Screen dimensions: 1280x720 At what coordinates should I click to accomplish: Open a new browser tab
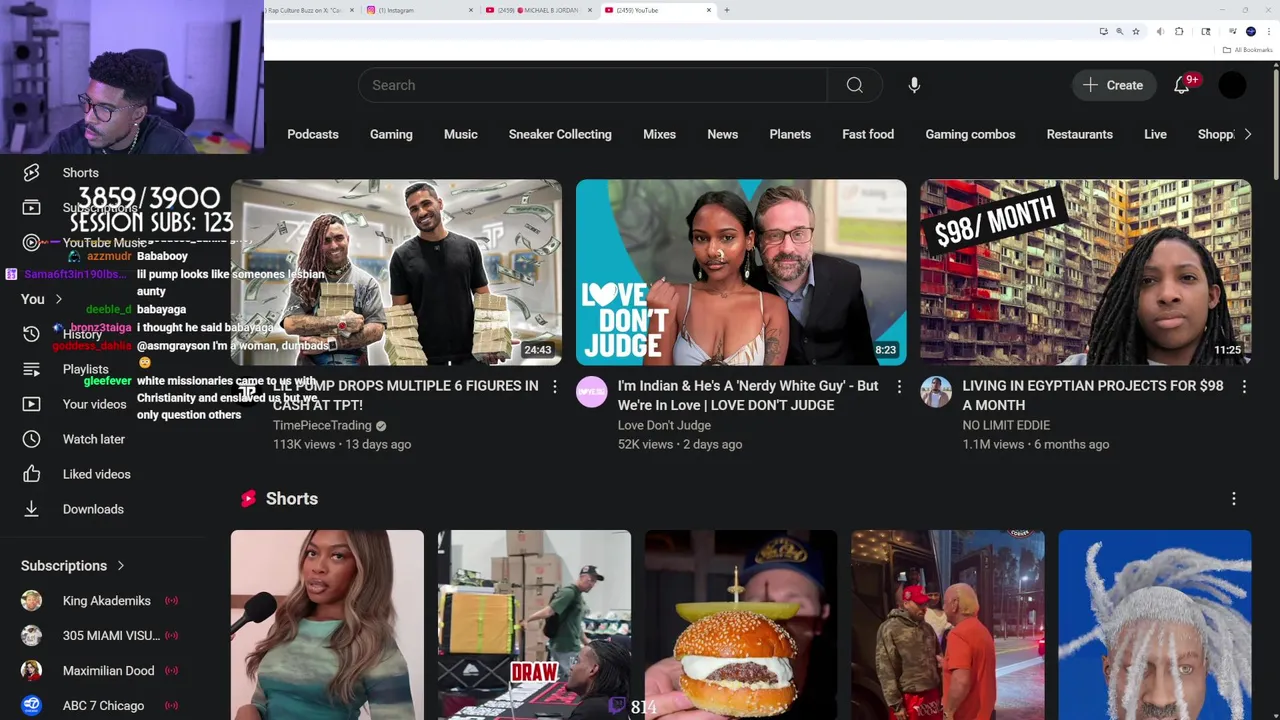(727, 10)
